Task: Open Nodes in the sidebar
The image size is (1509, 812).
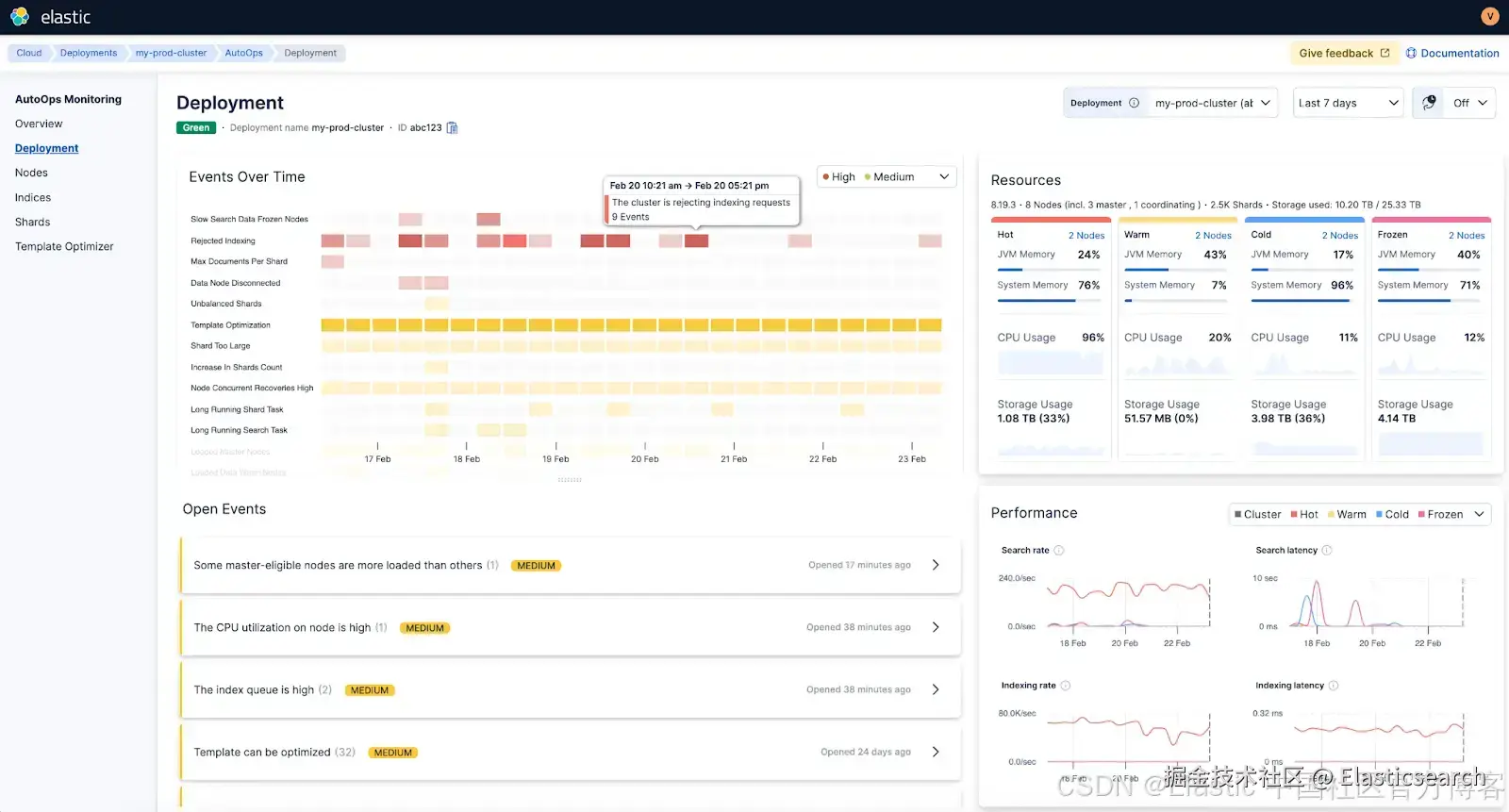Action: [31, 173]
